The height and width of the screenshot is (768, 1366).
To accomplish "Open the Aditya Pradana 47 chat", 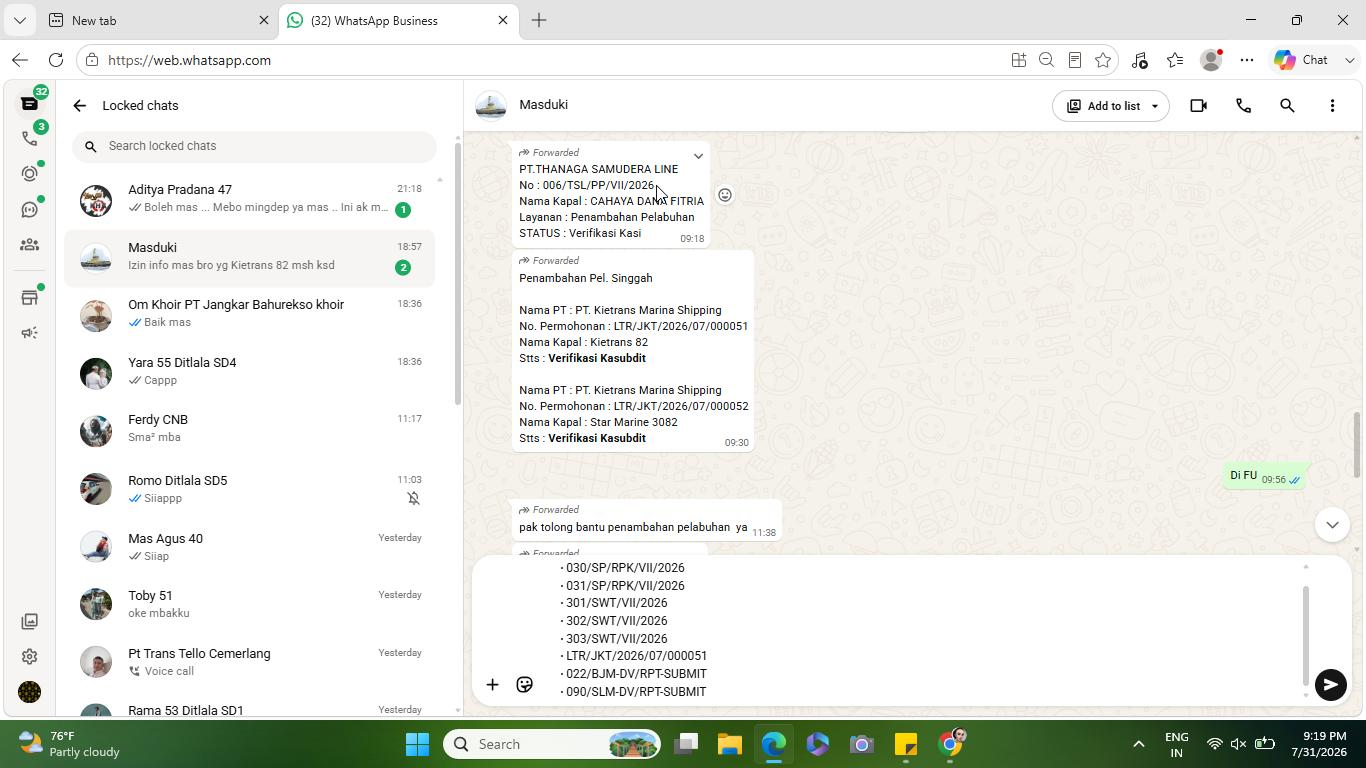I will tap(250, 199).
